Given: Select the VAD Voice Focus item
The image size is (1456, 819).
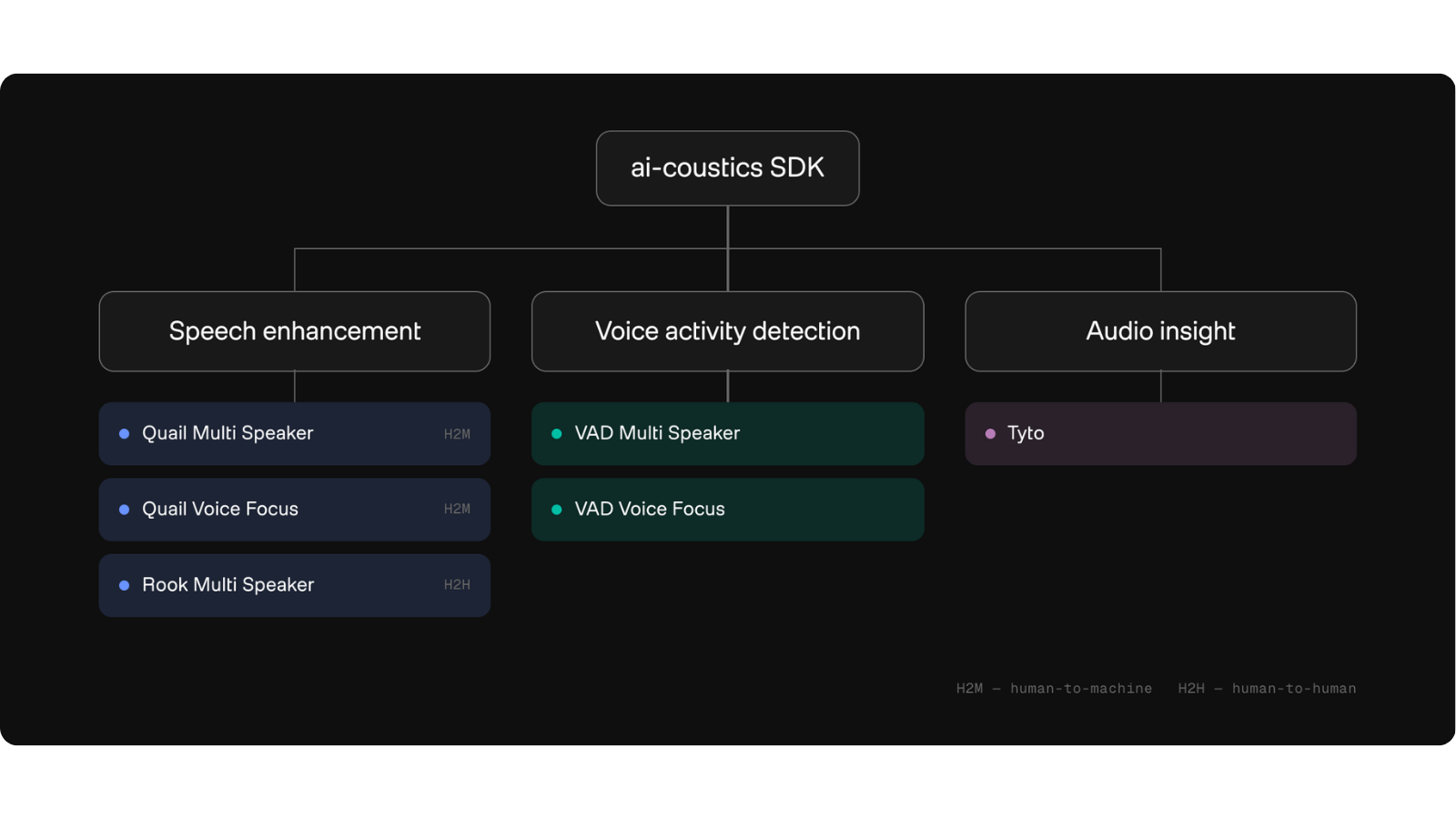Looking at the screenshot, I should point(727,510).
